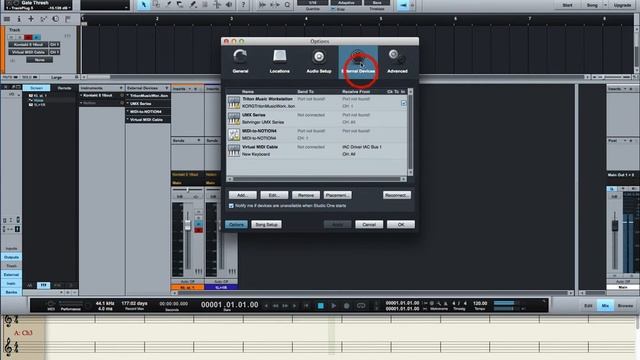Screen dimensions: 640x360
Task: Open the Browse view tab
Action: [x=625, y=305]
